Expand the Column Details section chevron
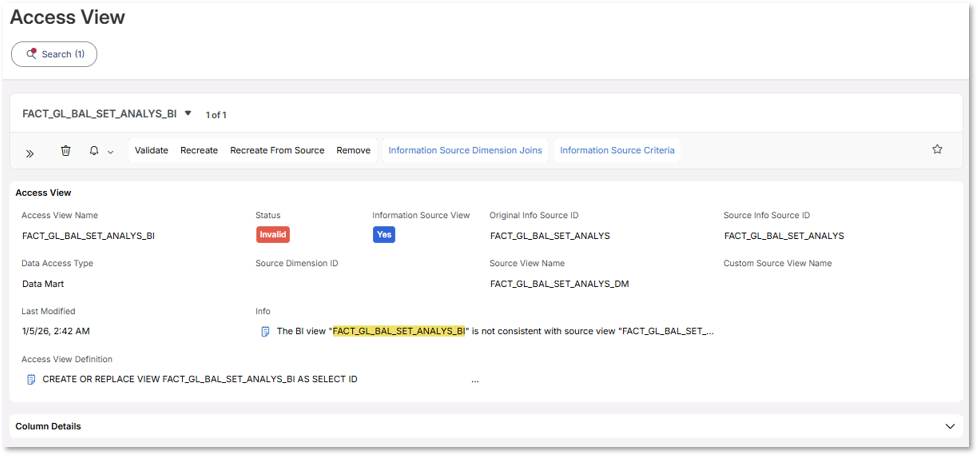The width and height of the screenshot is (978, 456). 950,427
